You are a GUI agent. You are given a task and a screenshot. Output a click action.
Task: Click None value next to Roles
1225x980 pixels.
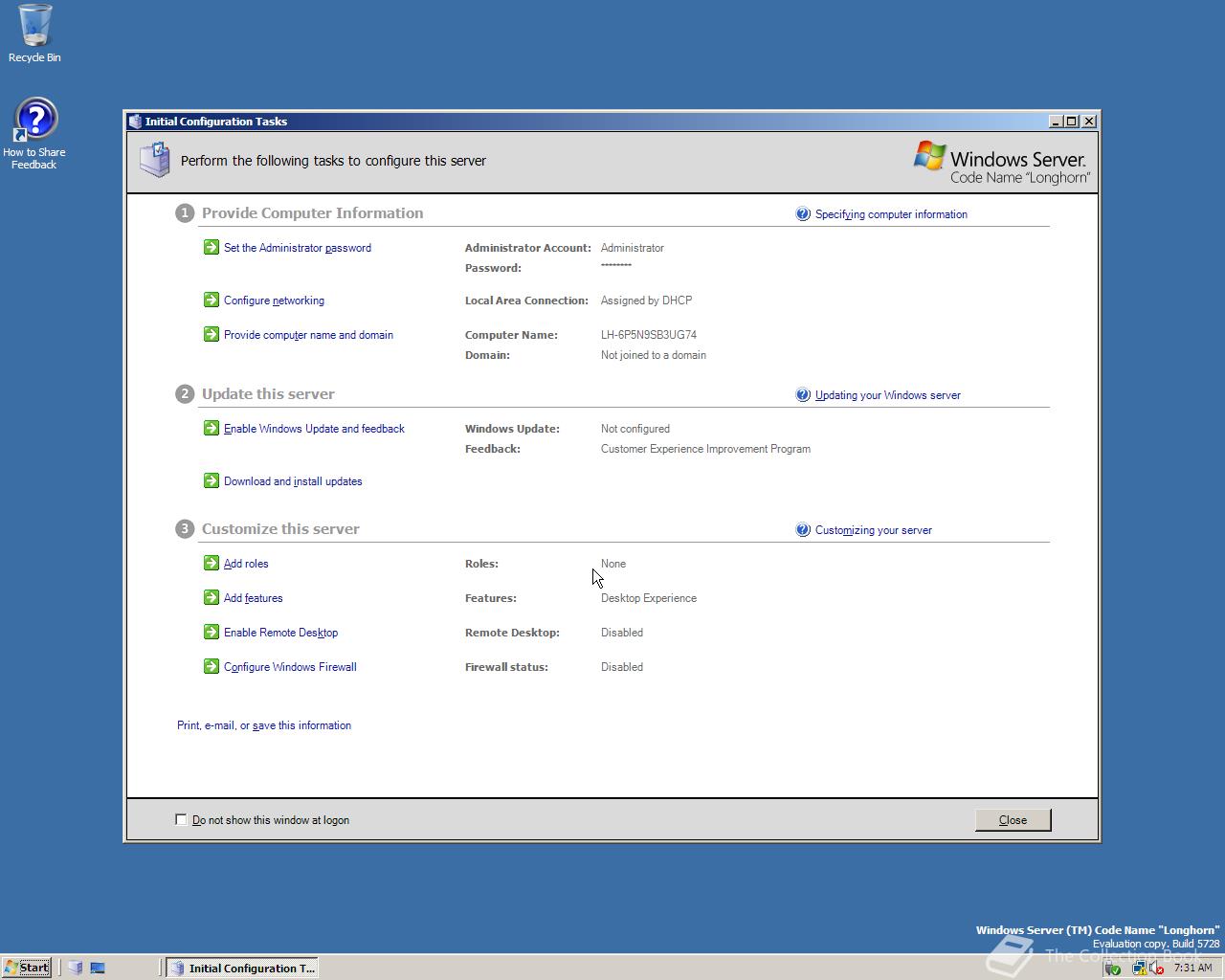point(613,564)
